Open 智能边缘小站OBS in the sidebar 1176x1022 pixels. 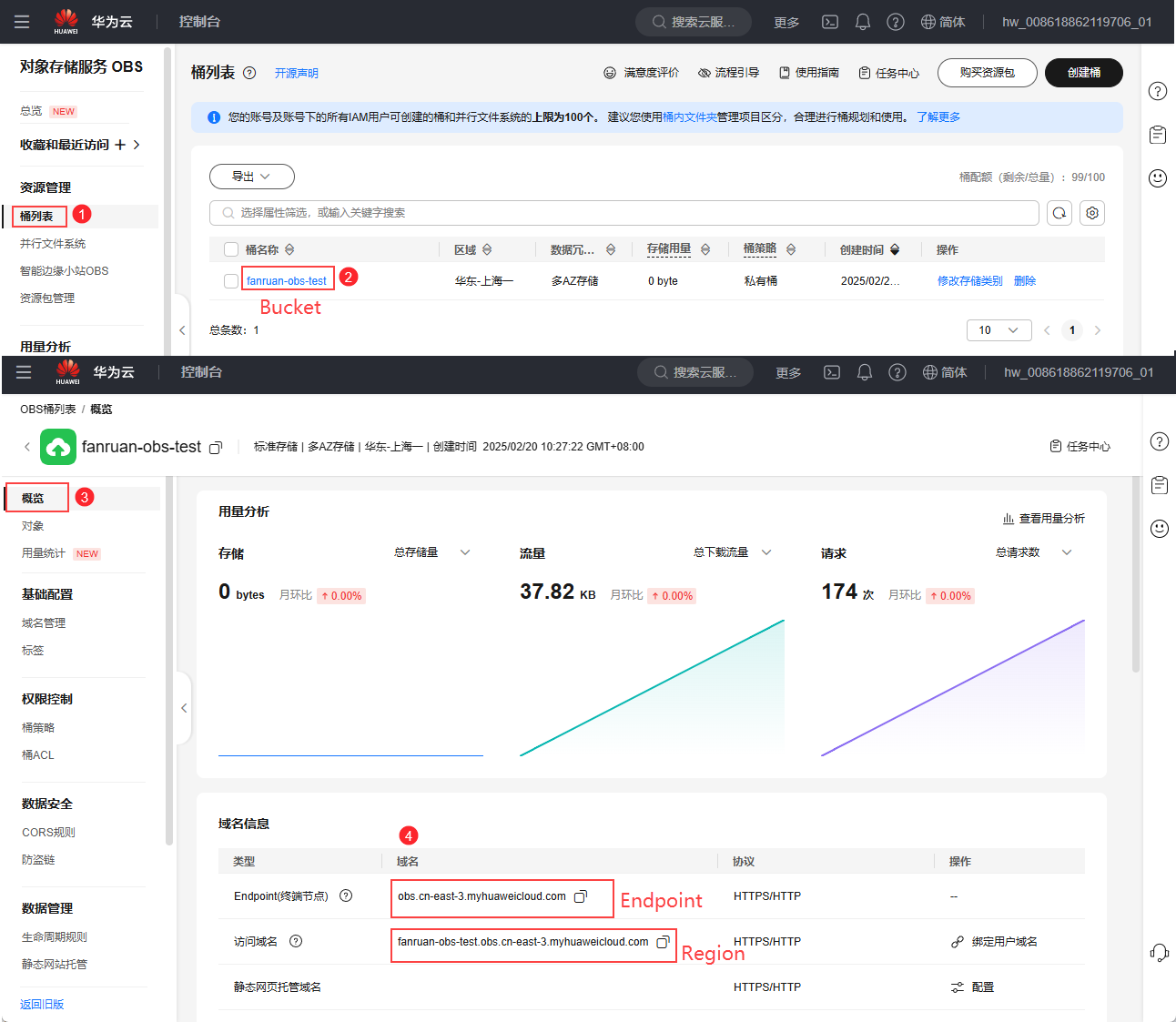tap(64, 271)
